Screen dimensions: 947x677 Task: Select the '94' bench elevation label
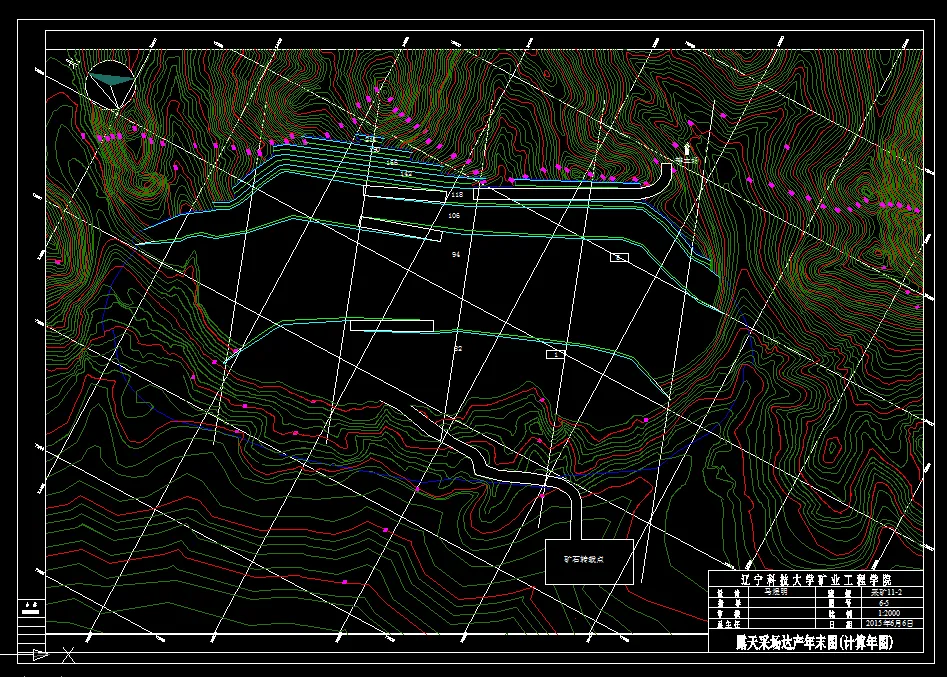[x=456, y=254]
